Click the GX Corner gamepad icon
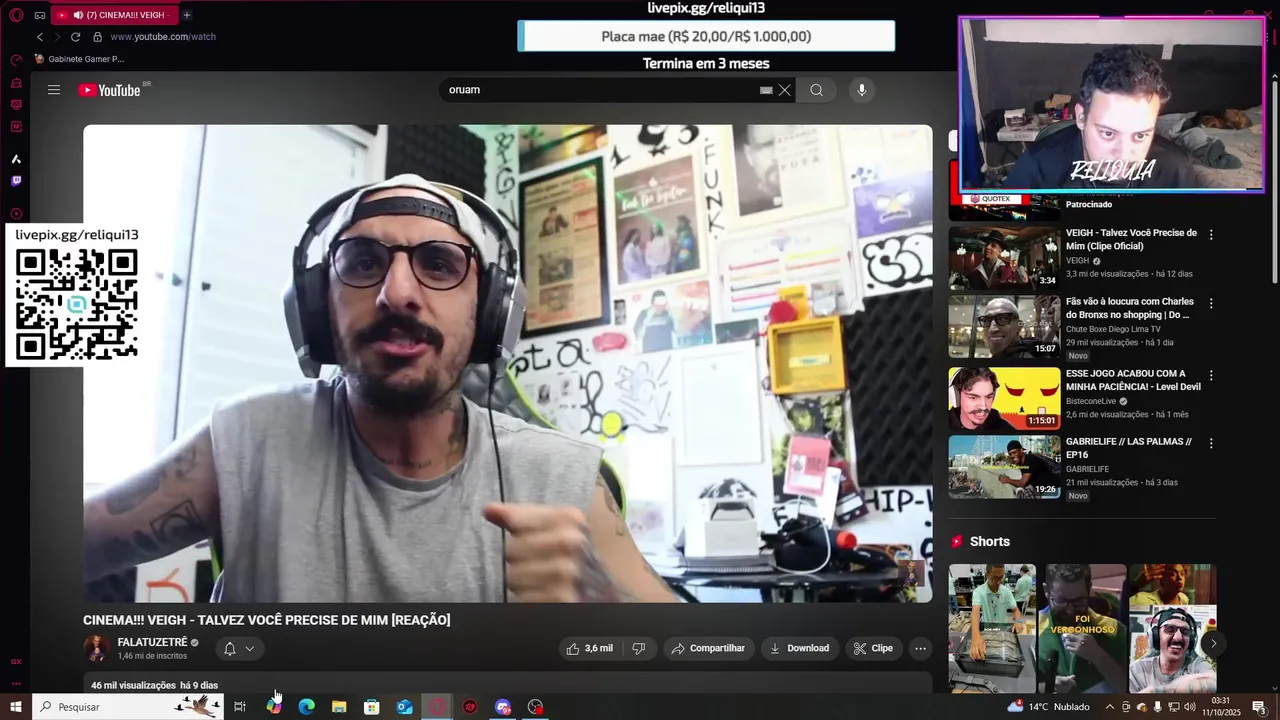Viewport: 1280px width, 720px height. pyautogui.click(x=39, y=15)
